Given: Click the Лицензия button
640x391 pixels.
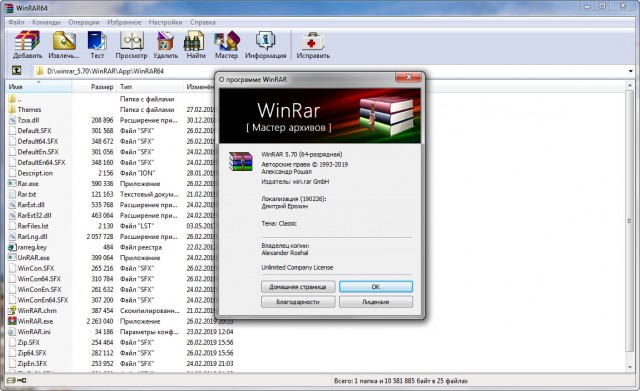Looking at the screenshot, I should click(376, 302).
